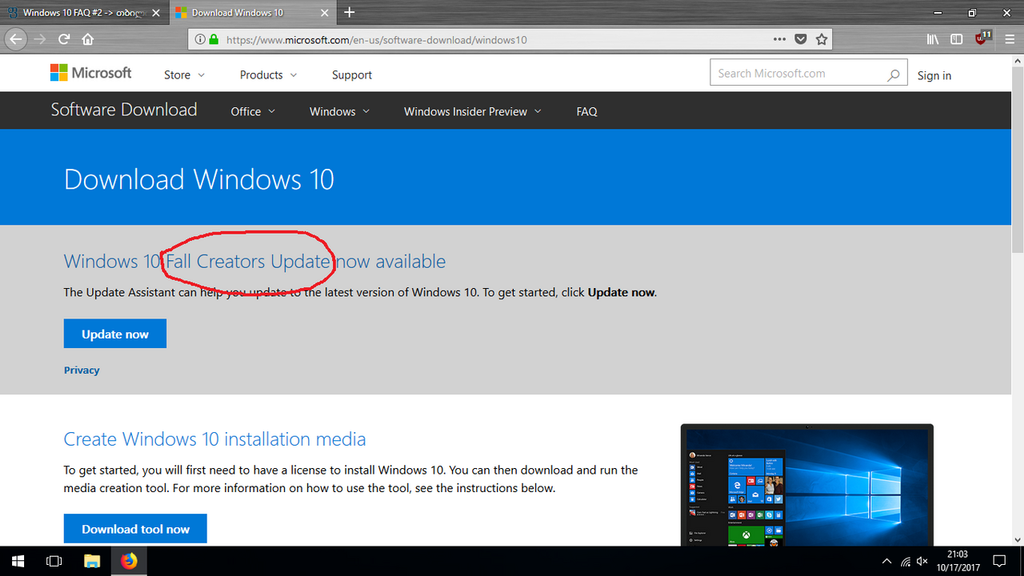Open the Firefox Library icon

tap(933, 39)
